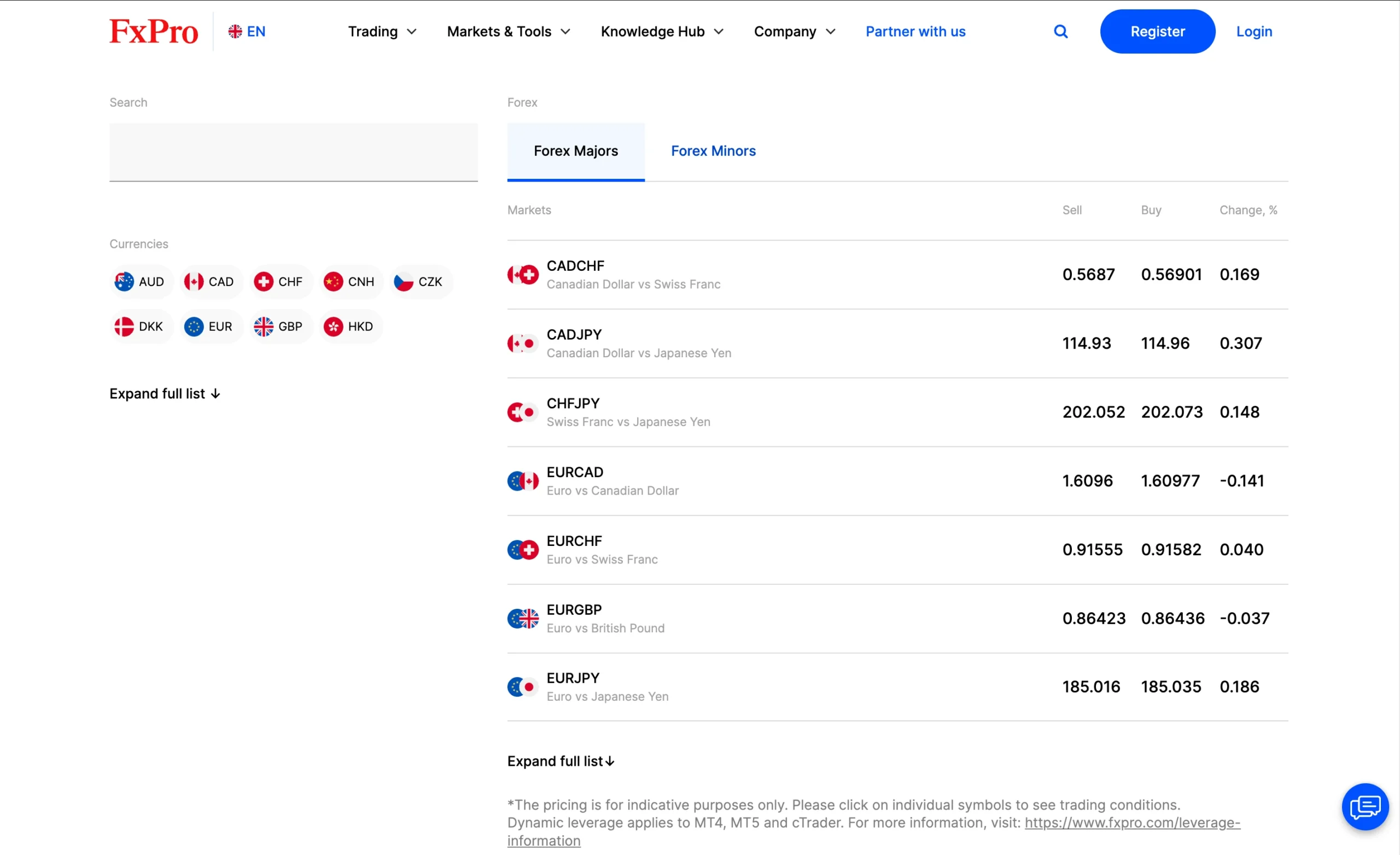
Task: Click EURGBP sell price 0.86423
Action: 1094,619
